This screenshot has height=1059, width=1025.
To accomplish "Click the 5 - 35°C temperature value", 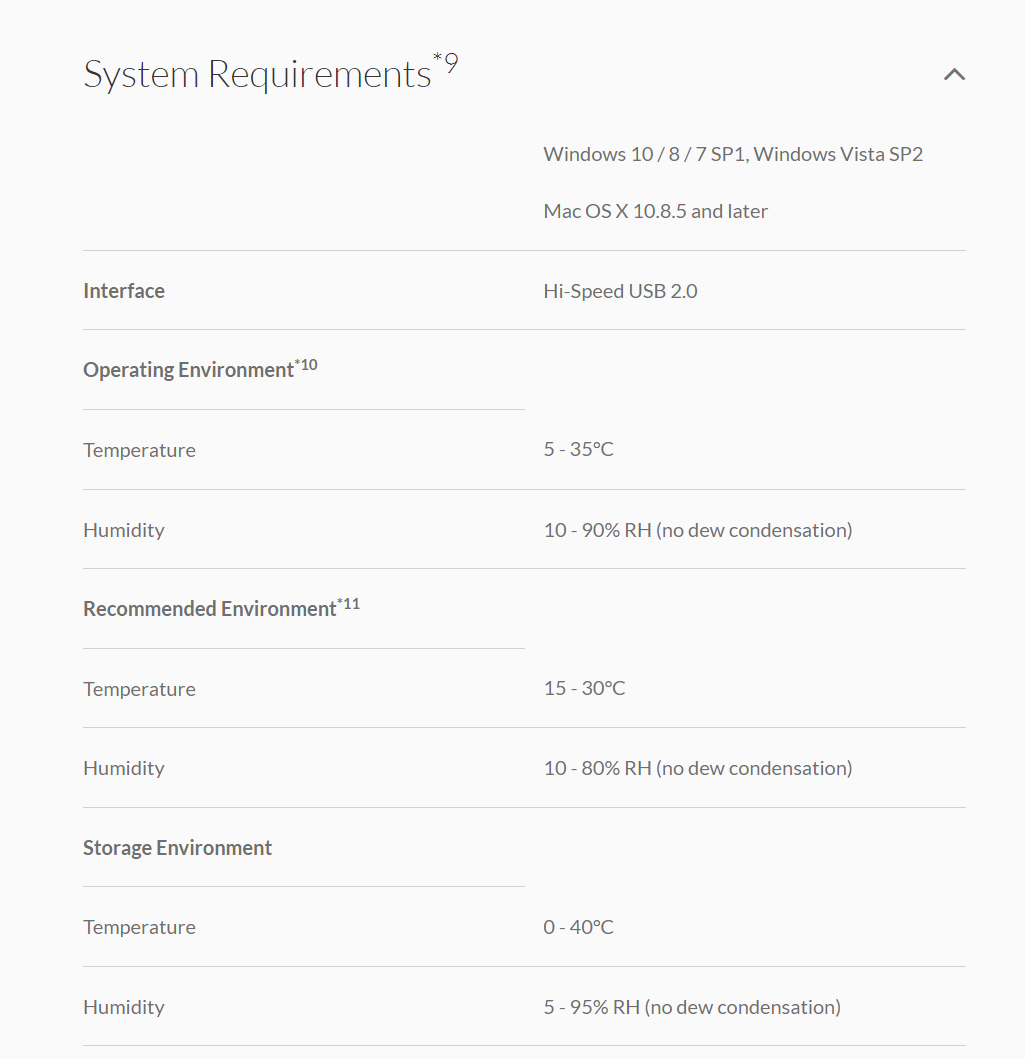I will point(578,450).
